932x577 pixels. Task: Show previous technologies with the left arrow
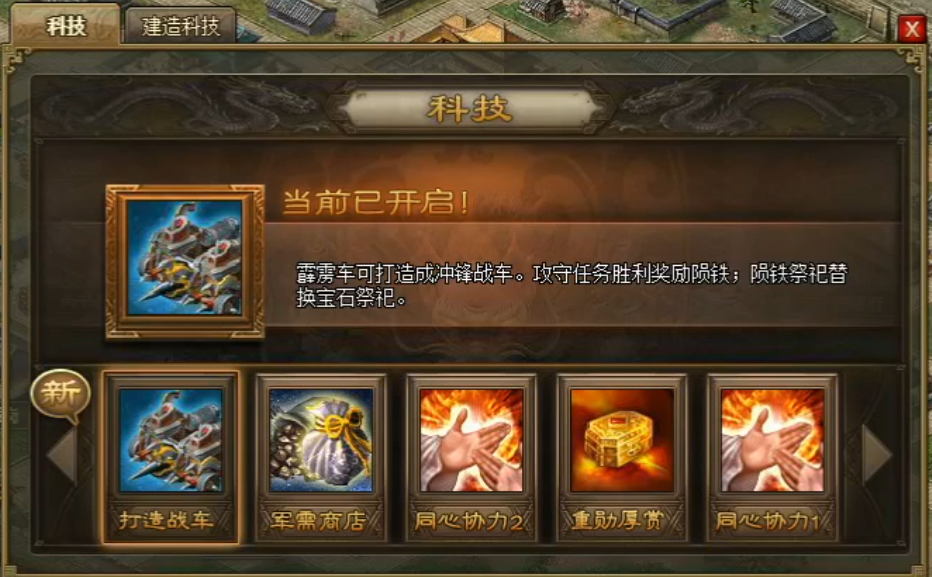[62, 454]
